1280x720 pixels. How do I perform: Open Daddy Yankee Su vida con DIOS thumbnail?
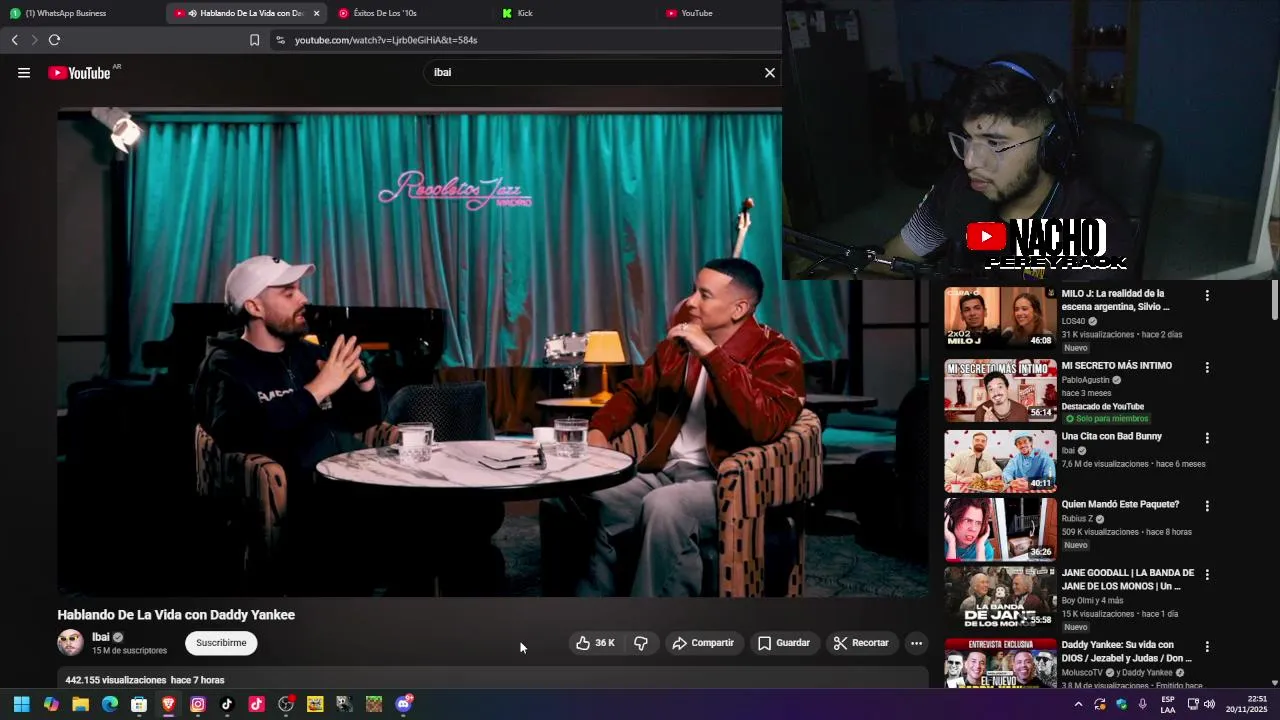pyautogui.click(x=1000, y=664)
